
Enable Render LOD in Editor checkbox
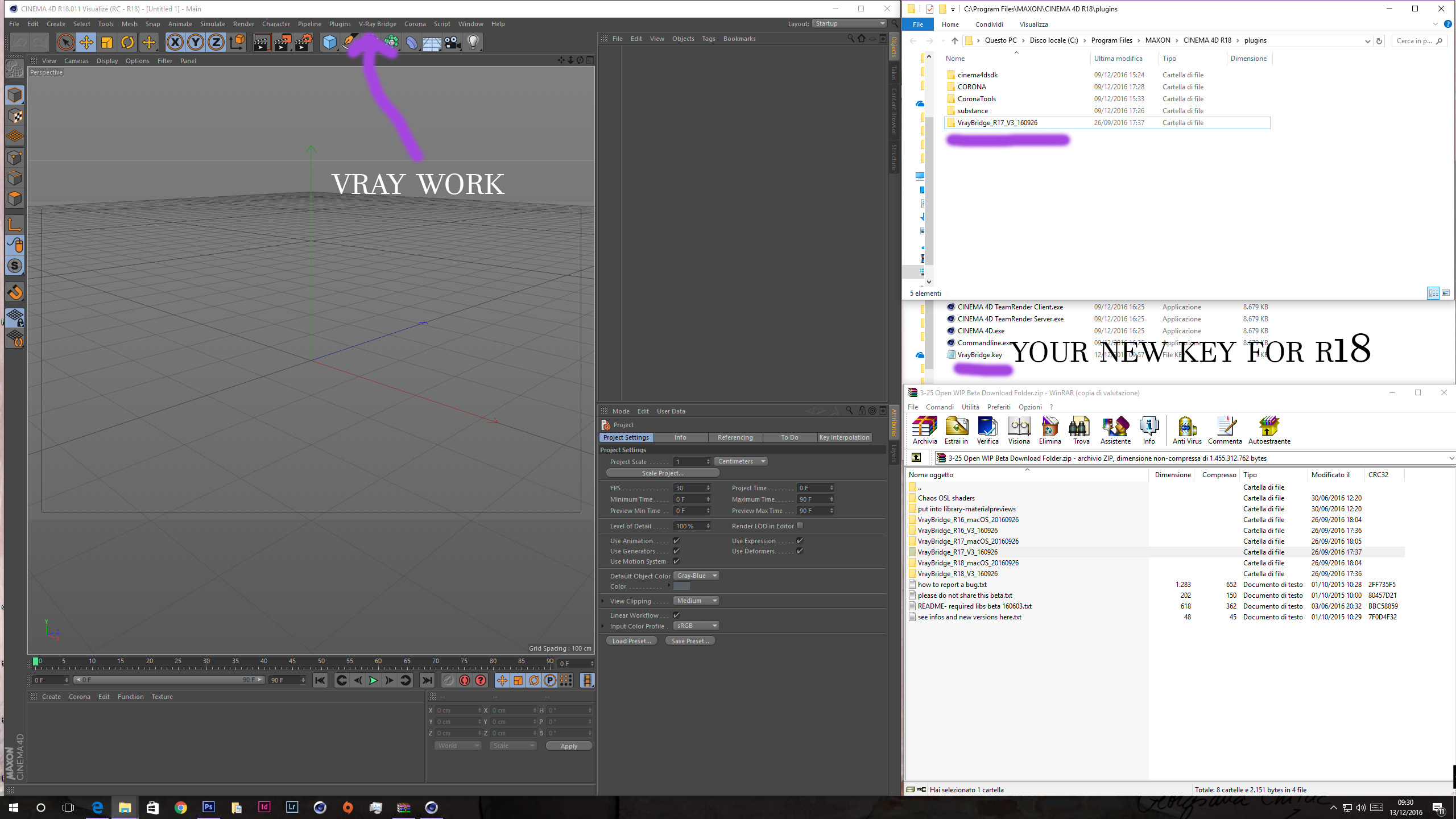[x=800, y=526]
